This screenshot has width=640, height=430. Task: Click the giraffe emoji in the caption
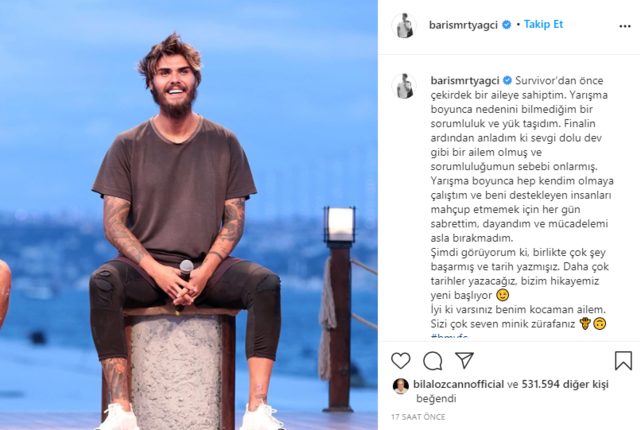tap(585, 324)
